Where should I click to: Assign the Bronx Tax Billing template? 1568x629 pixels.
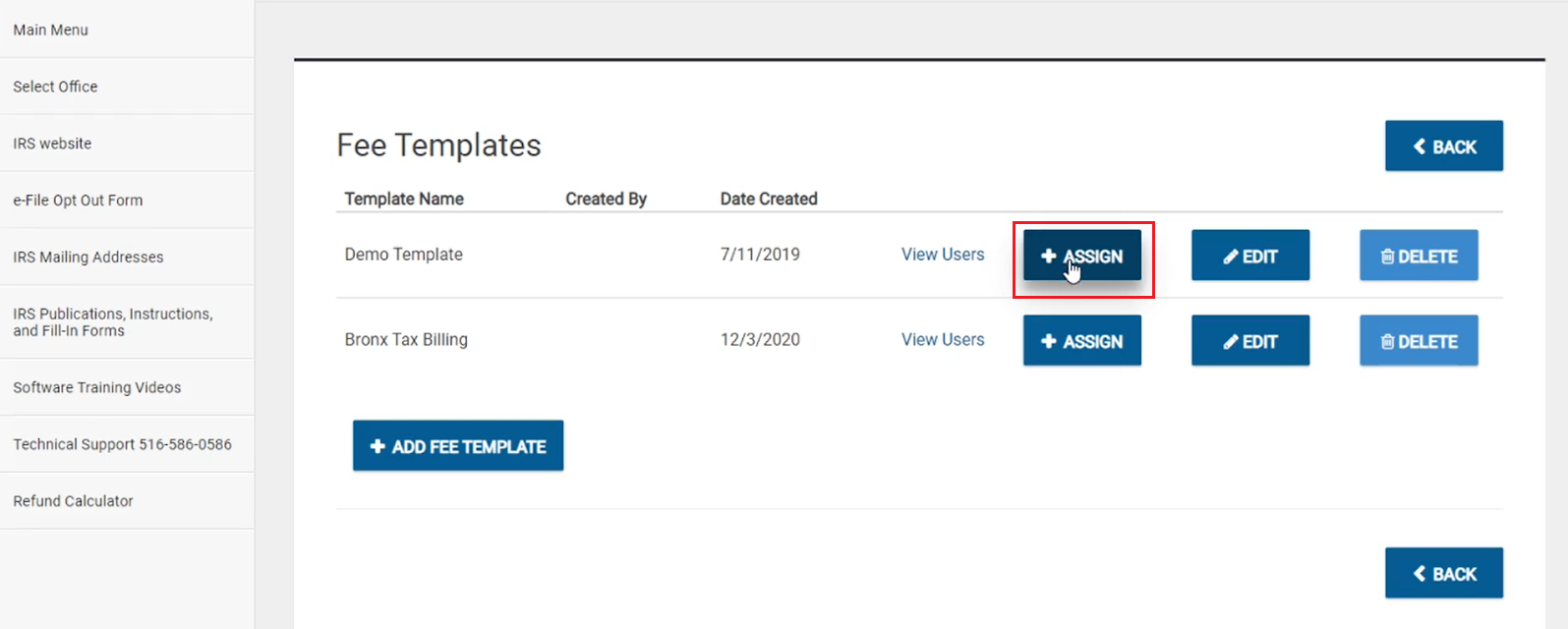pyautogui.click(x=1082, y=341)
